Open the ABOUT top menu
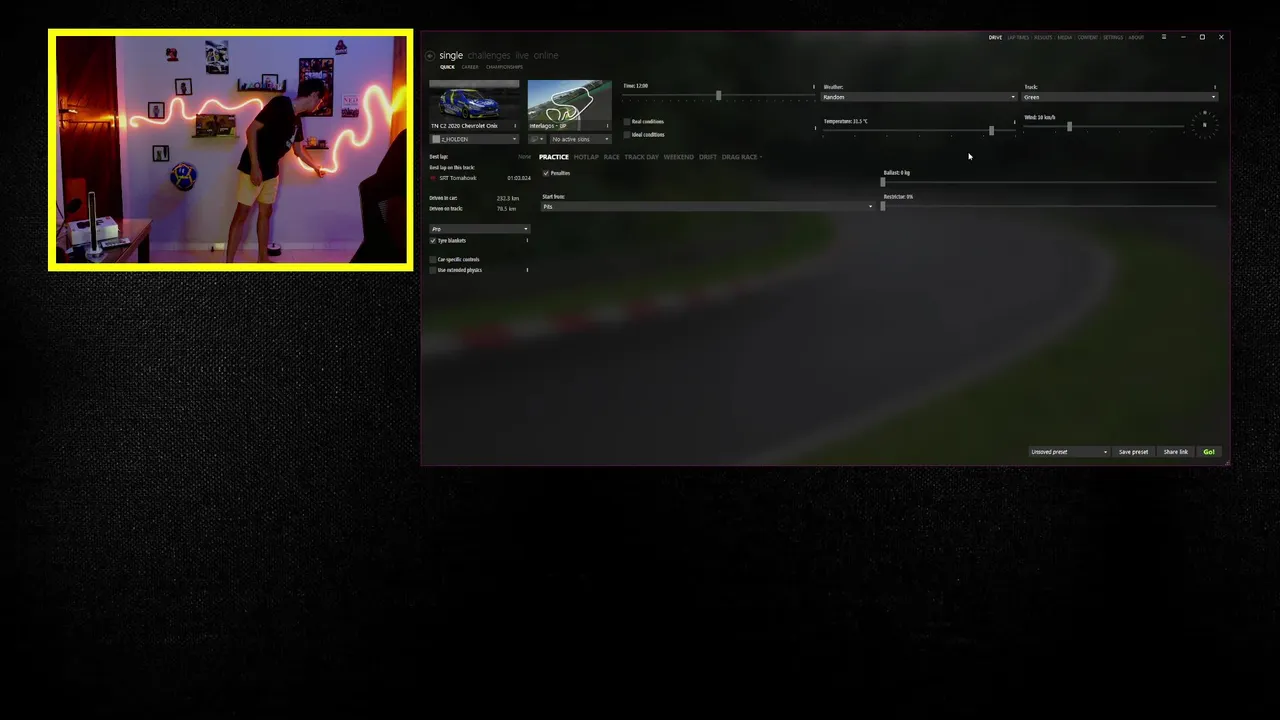This screenshot has height=720, width=1280. 1136,37
